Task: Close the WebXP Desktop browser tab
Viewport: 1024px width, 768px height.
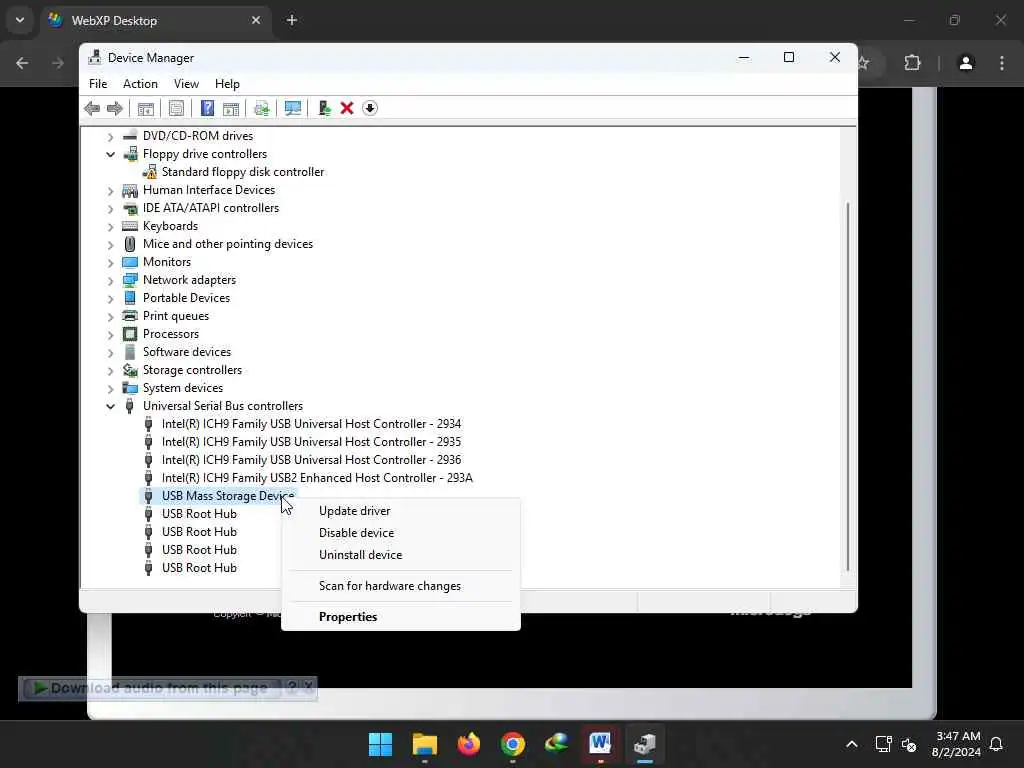Action: click(256, 20)
